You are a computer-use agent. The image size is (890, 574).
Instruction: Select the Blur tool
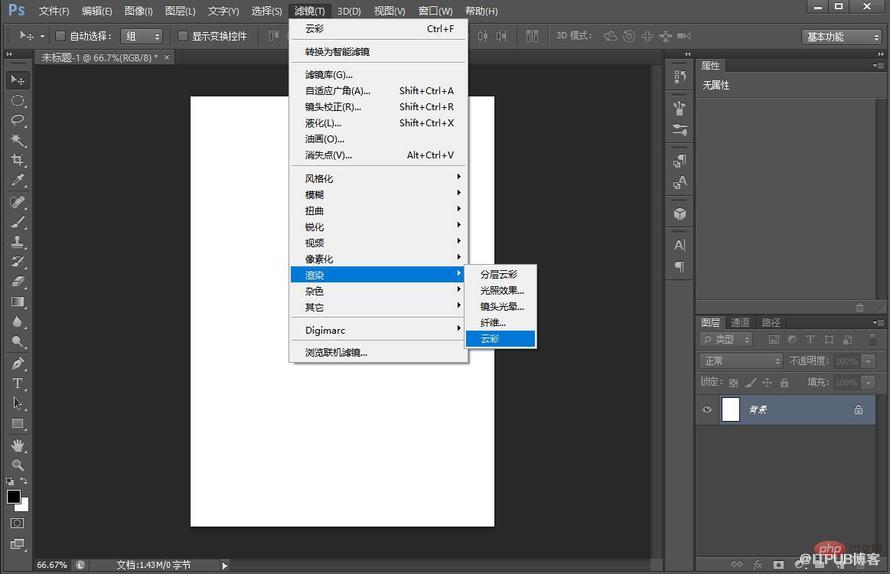click(18, 321)
